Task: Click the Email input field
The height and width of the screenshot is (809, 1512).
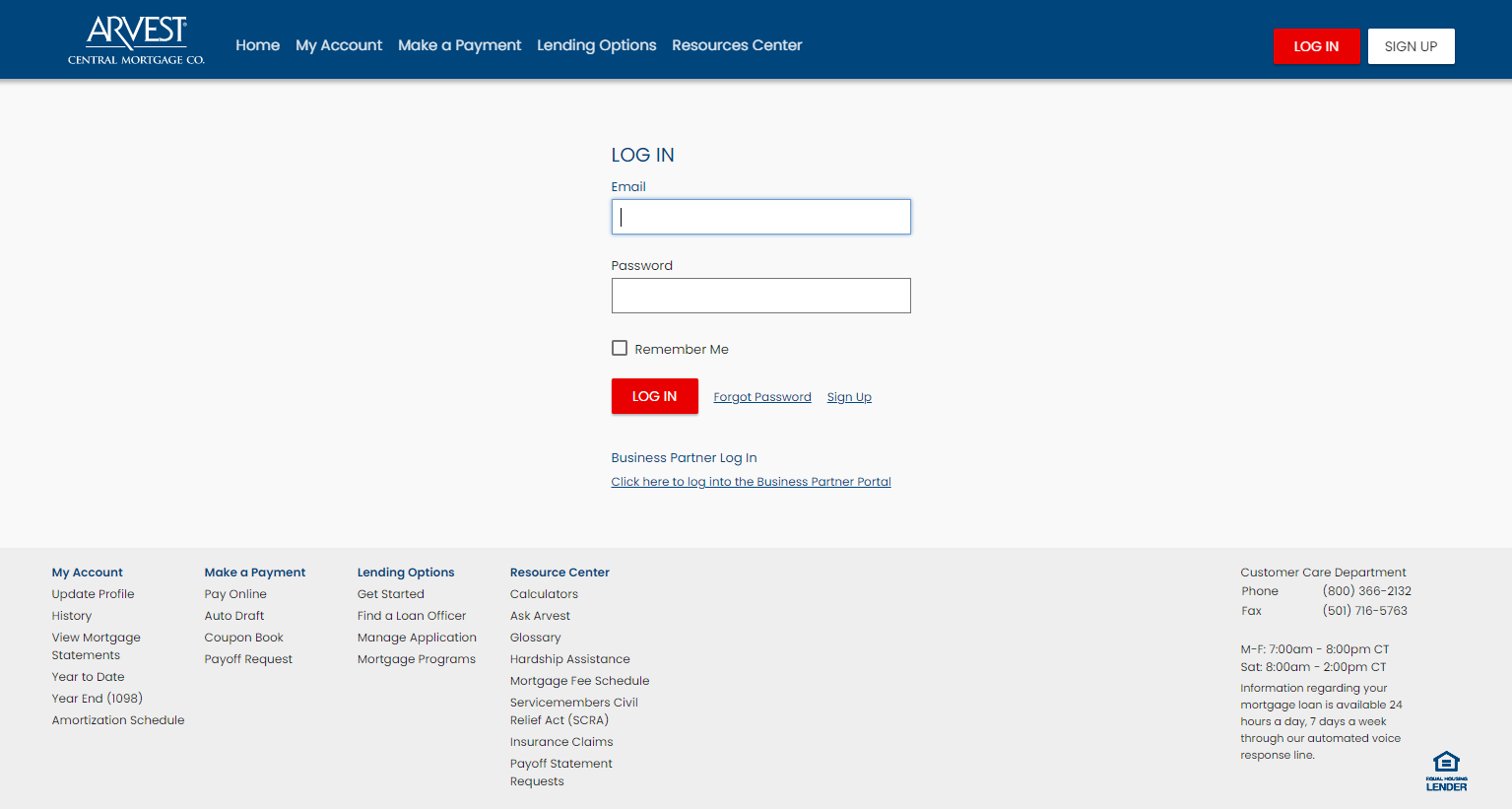Action: [x=760, y=216]
